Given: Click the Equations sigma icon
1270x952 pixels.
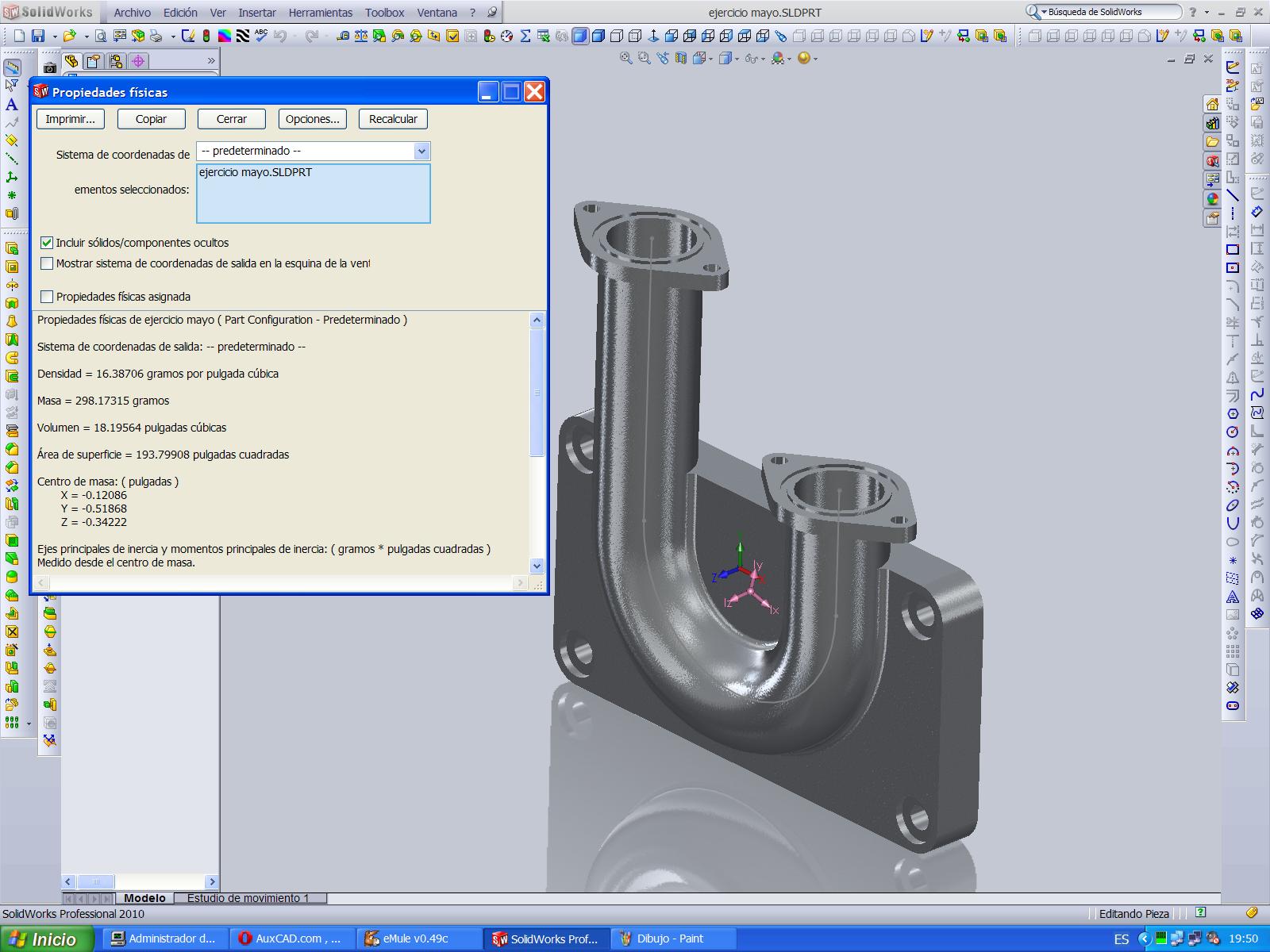Looking at the screenshot, I should click(525, 36).
